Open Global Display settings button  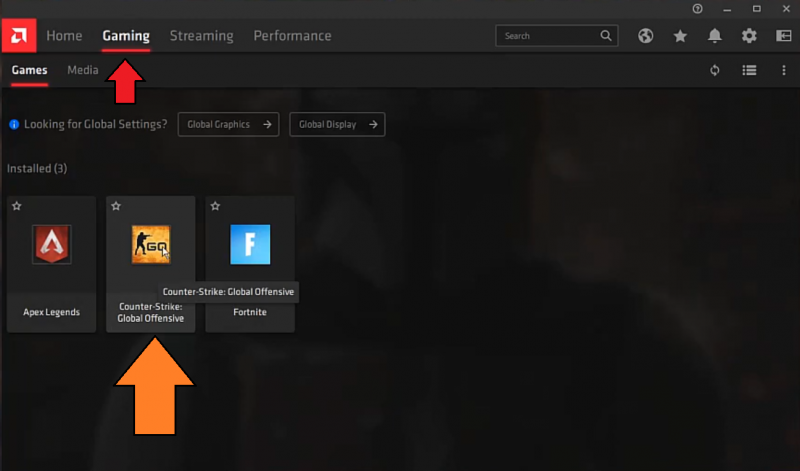pos(337,125)
